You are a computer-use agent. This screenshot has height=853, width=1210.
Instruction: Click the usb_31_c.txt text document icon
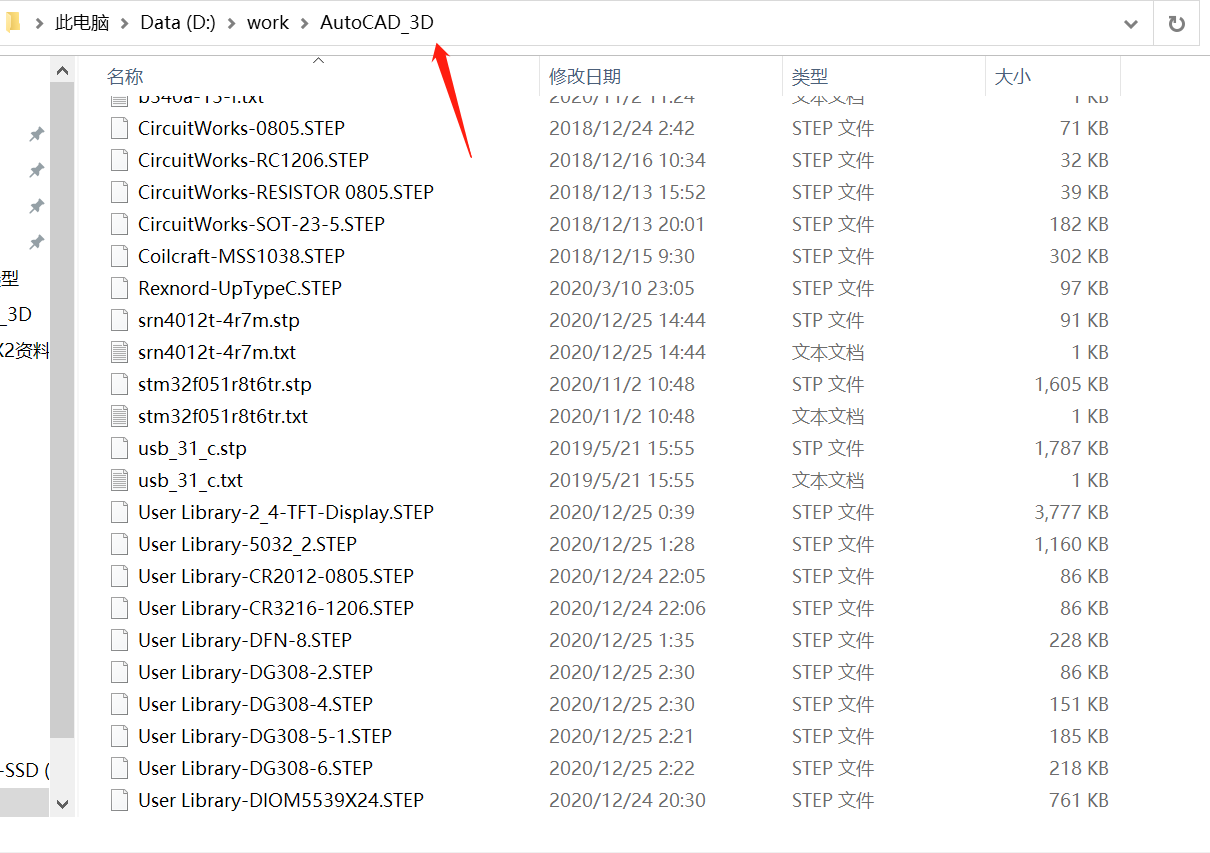pos(120,480)
